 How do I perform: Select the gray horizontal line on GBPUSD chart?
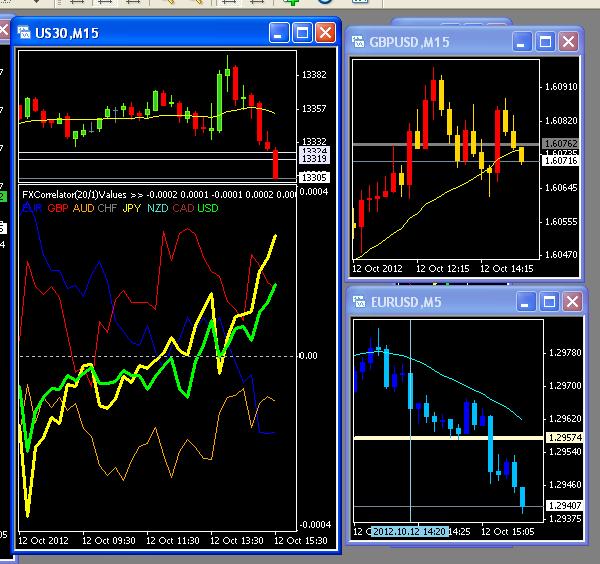click(x=446, y=144)
